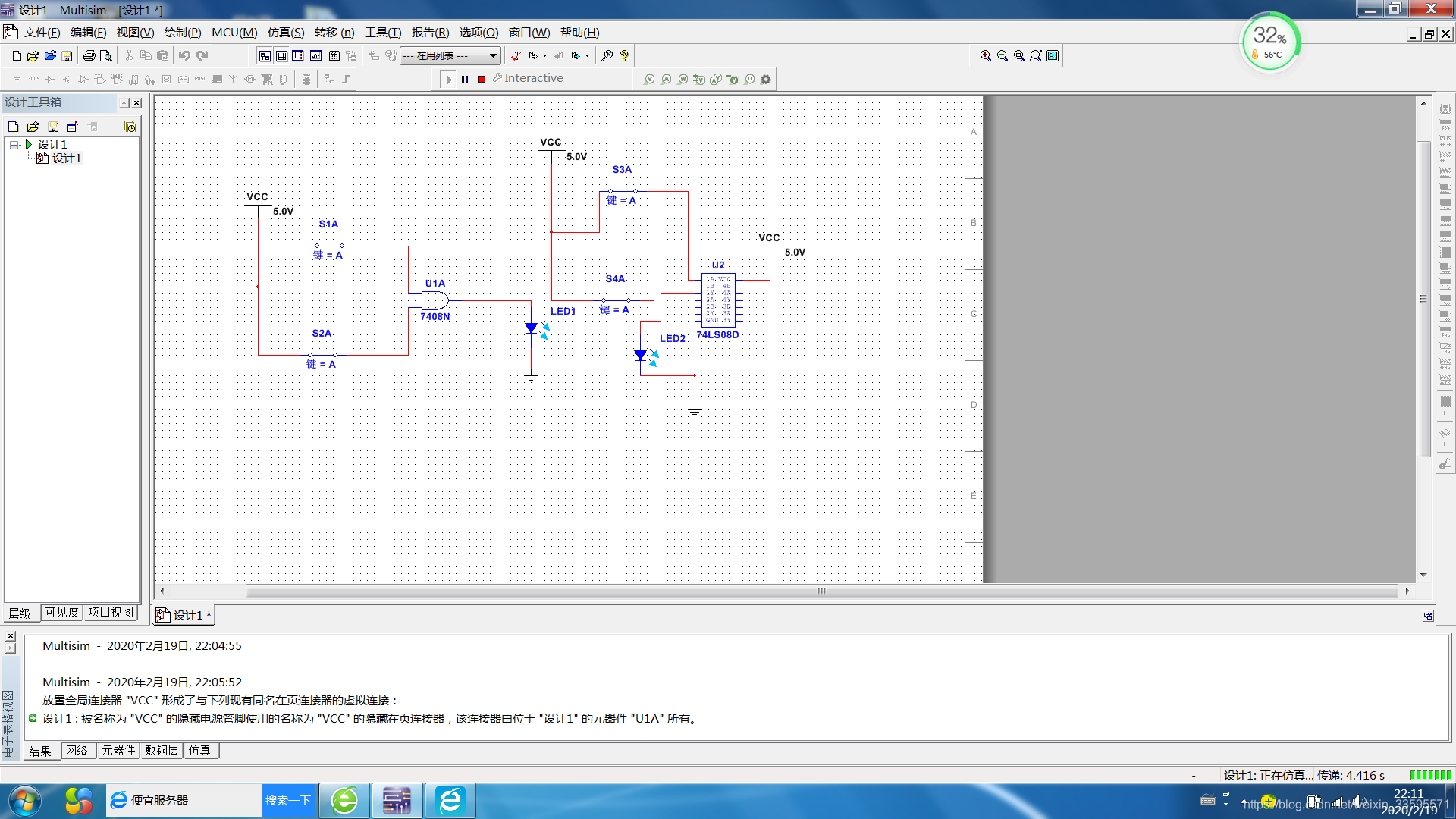Stop the simulation with red square
This screenshot has height=819, width=1456.
[x=482, y=80]
